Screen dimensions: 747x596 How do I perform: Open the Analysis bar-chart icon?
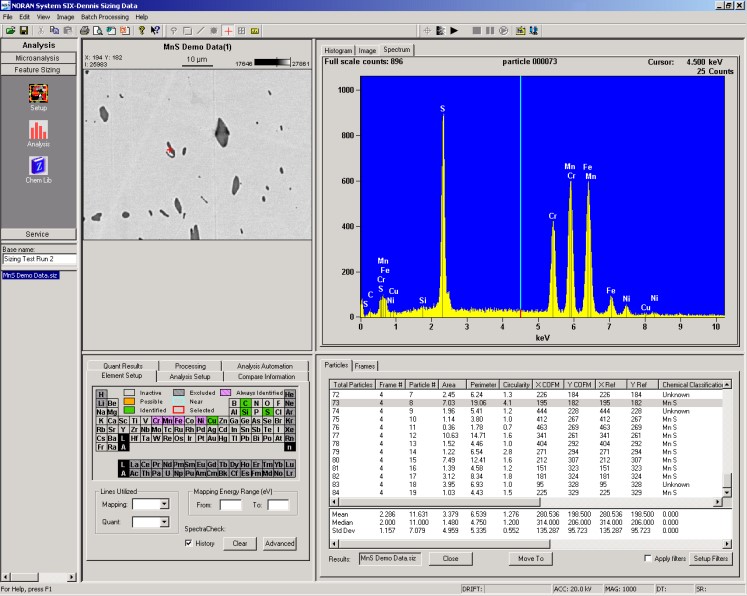(38, 130)
